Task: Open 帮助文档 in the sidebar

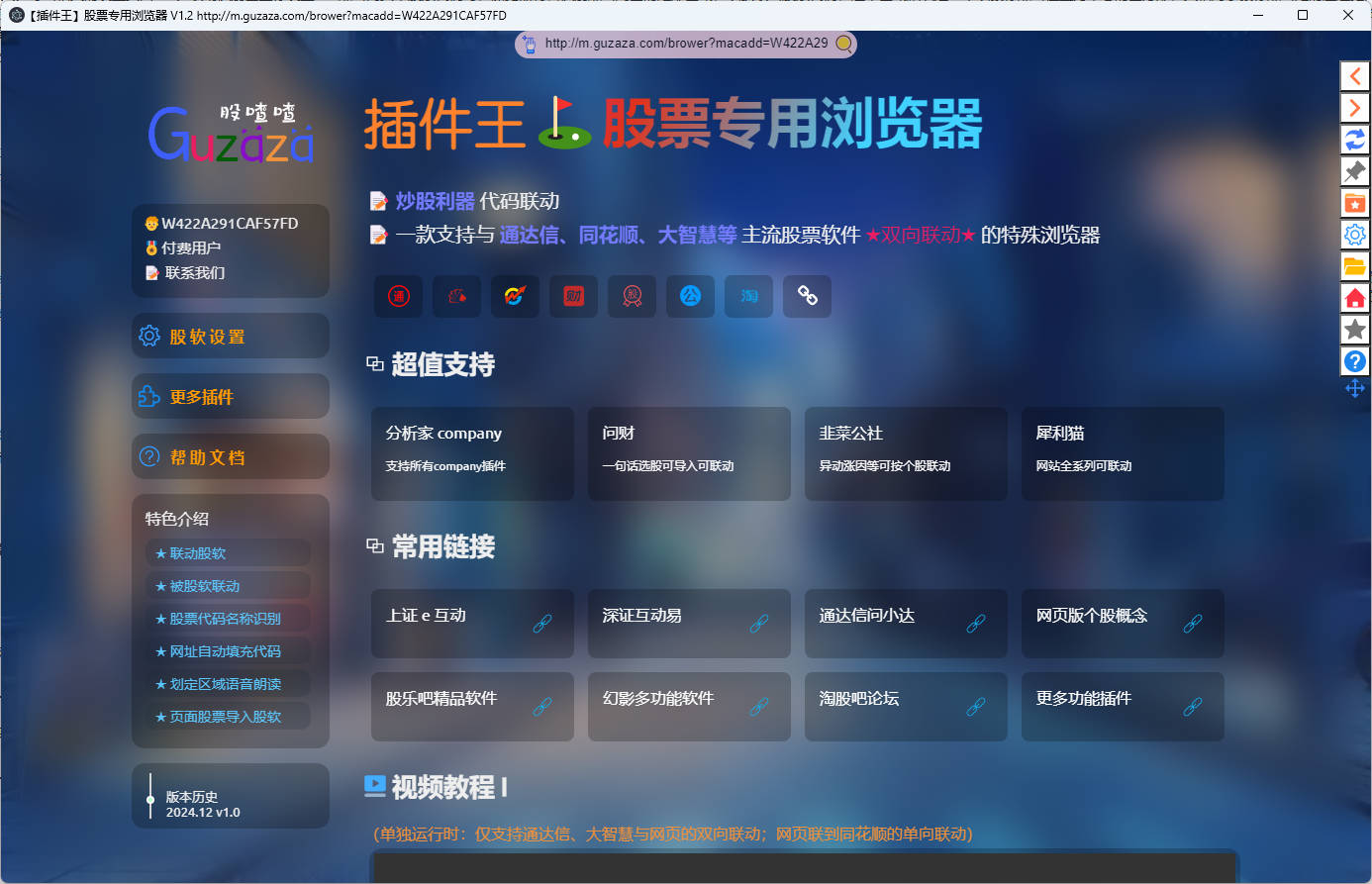Action: click(230, 457)
